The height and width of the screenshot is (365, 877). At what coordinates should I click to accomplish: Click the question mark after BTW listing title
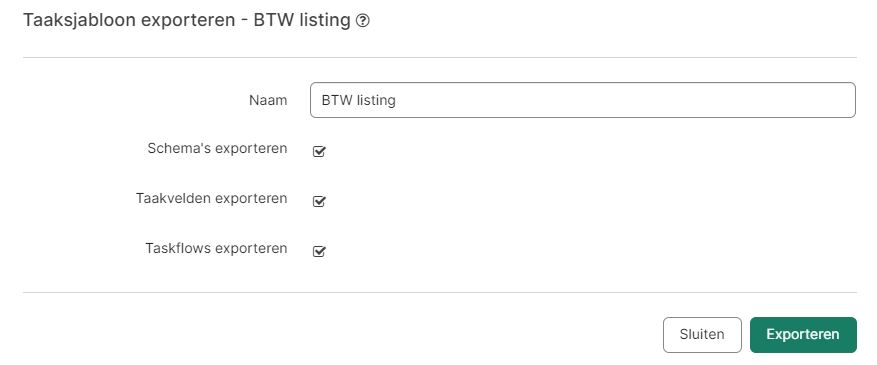pyautogui.click(x=362, y=21)
